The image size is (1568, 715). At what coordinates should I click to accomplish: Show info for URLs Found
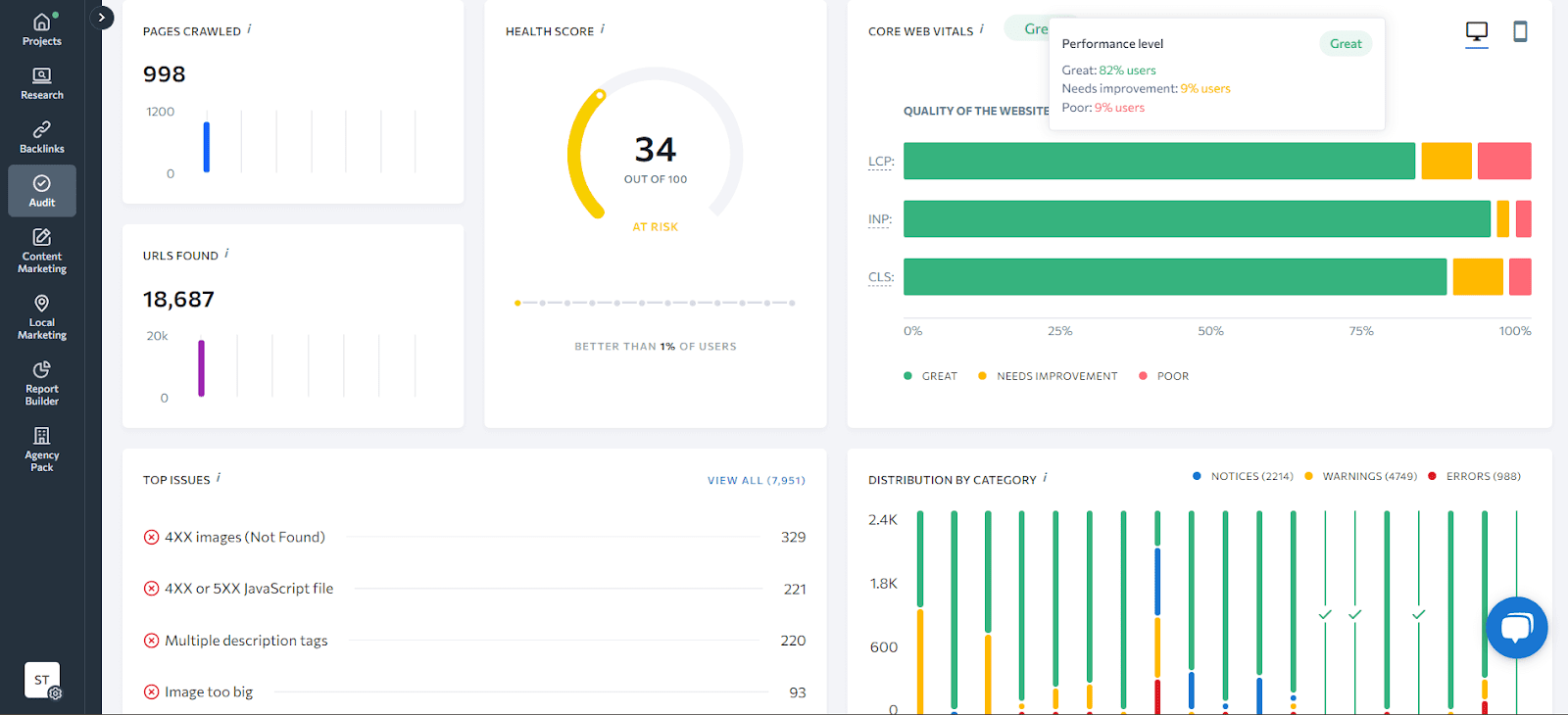(226, 254)
